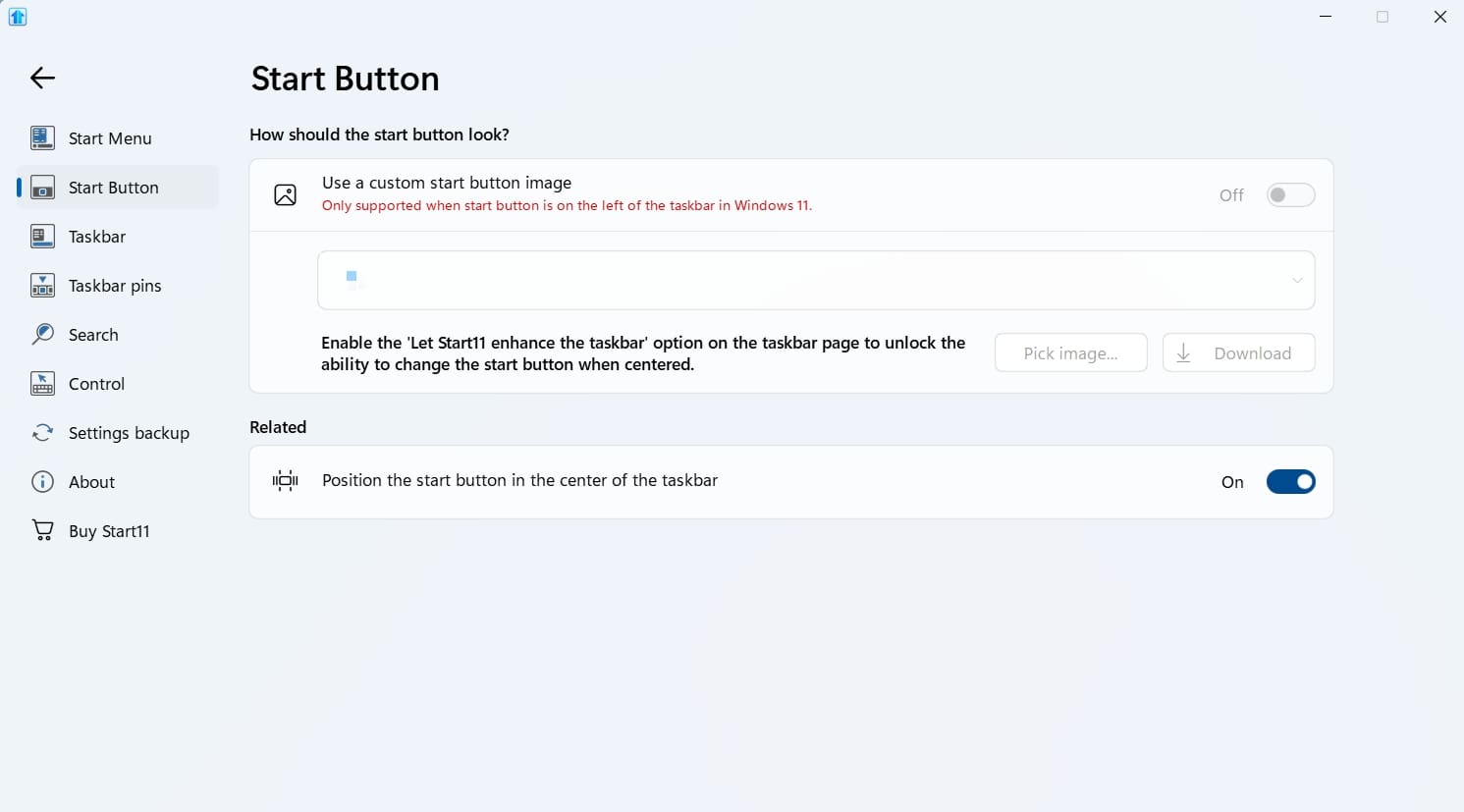Click the Start11 app icon in title bar
This screenshot has height=812, width=1464.
pyautogui.click(x=18, y=17)
